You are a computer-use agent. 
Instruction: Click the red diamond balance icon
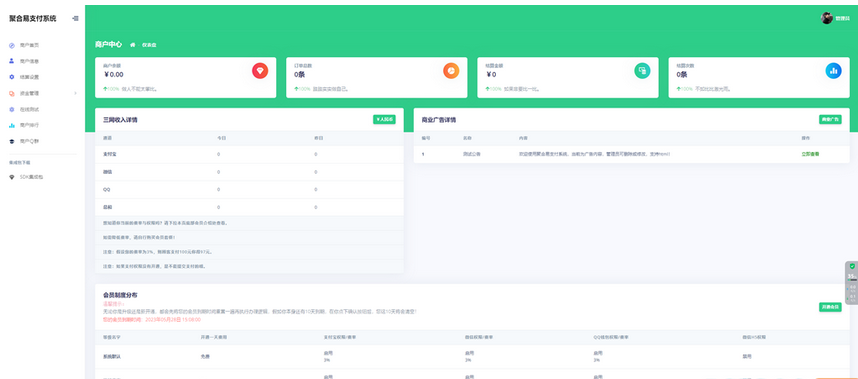coord(260,71)
